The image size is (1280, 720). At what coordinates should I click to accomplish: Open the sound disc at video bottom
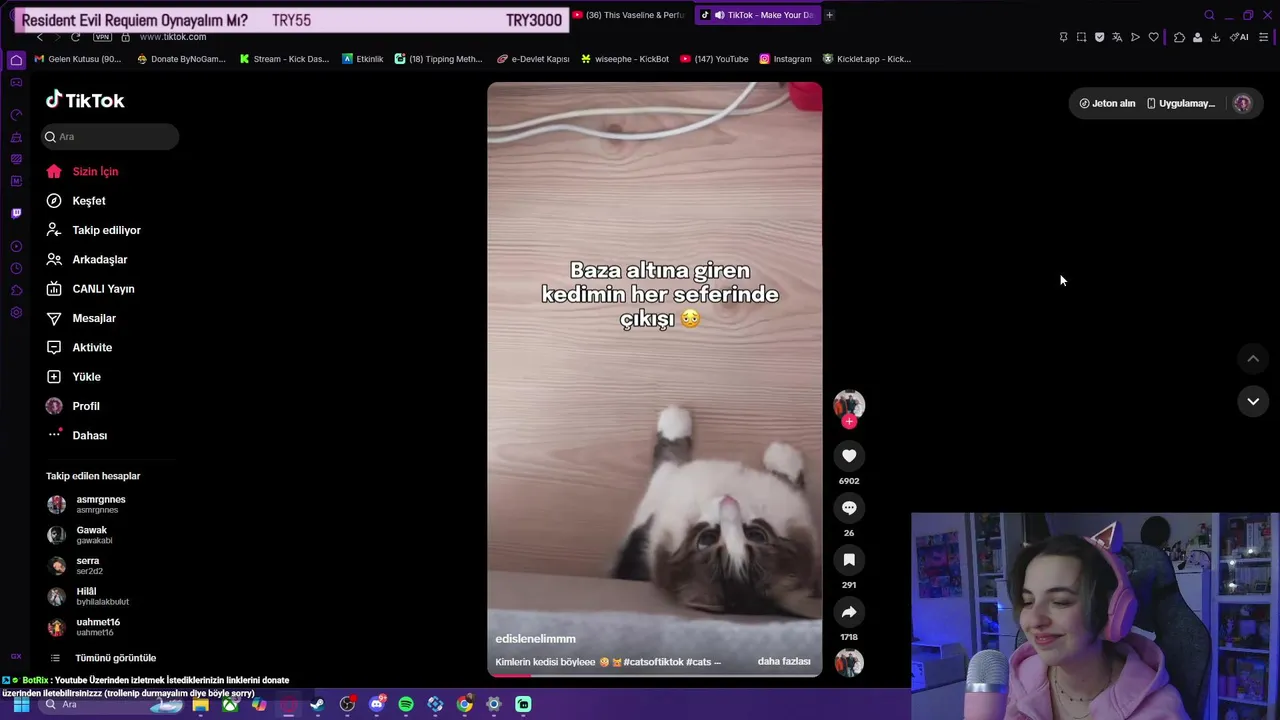(x=849, y=662)
